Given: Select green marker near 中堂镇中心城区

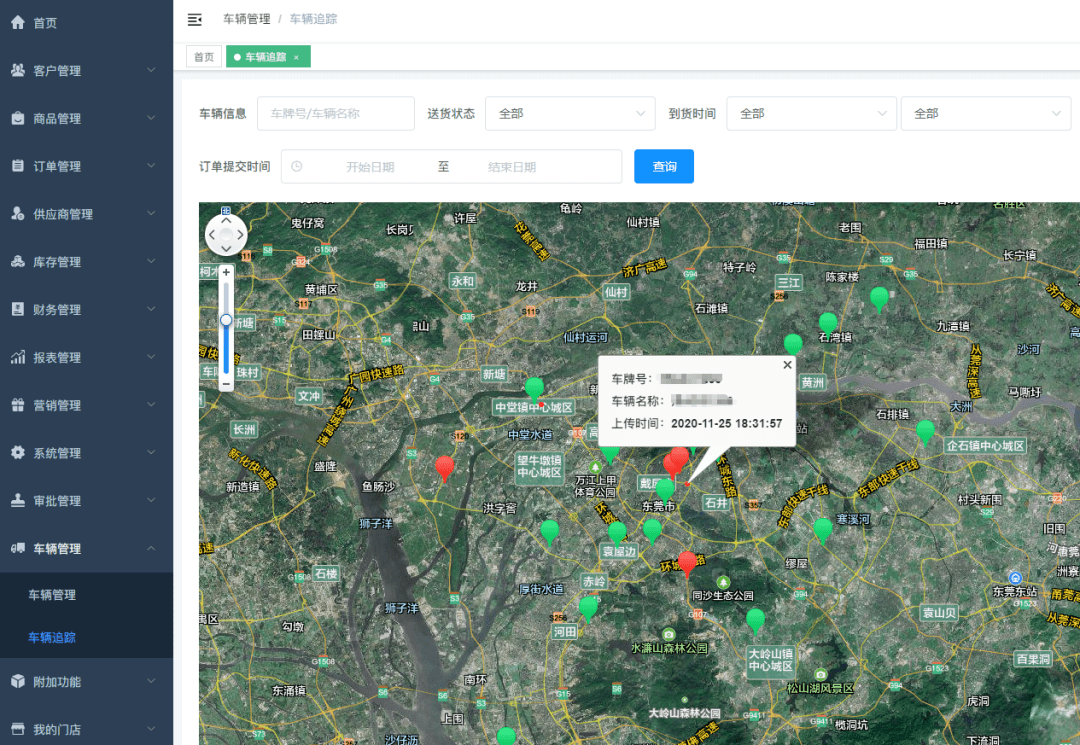Looking at the screenshot, I should pyautogui.click(x=535, y=388).
